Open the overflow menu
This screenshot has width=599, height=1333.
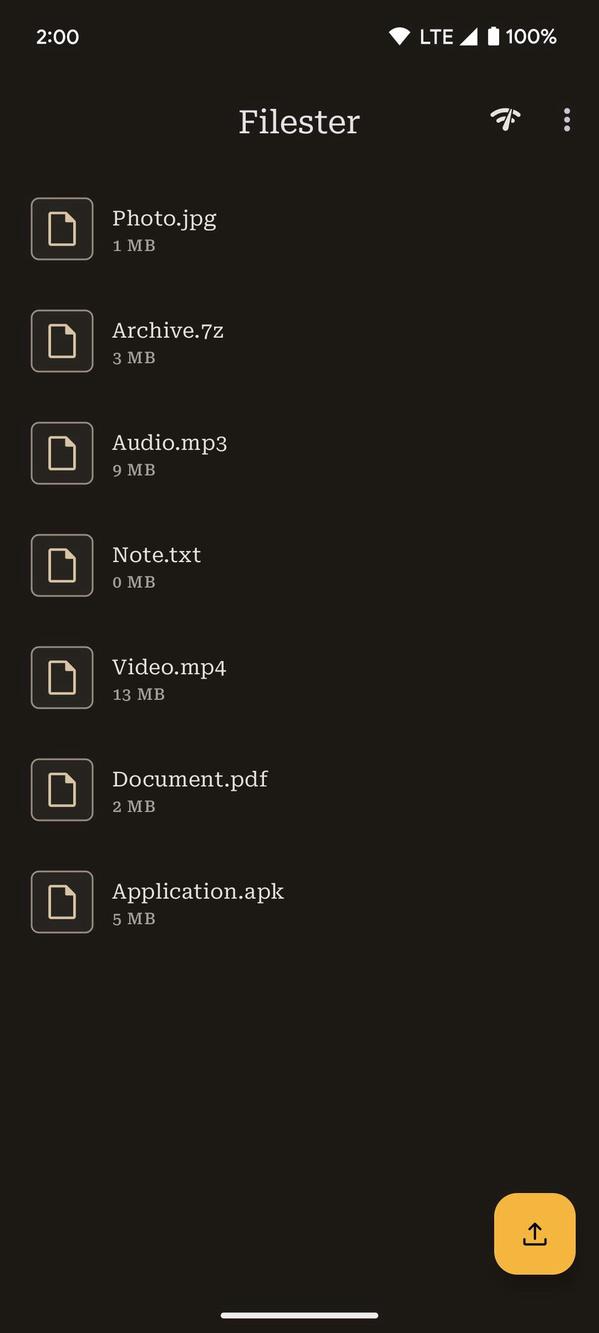(x=566, y=119)
